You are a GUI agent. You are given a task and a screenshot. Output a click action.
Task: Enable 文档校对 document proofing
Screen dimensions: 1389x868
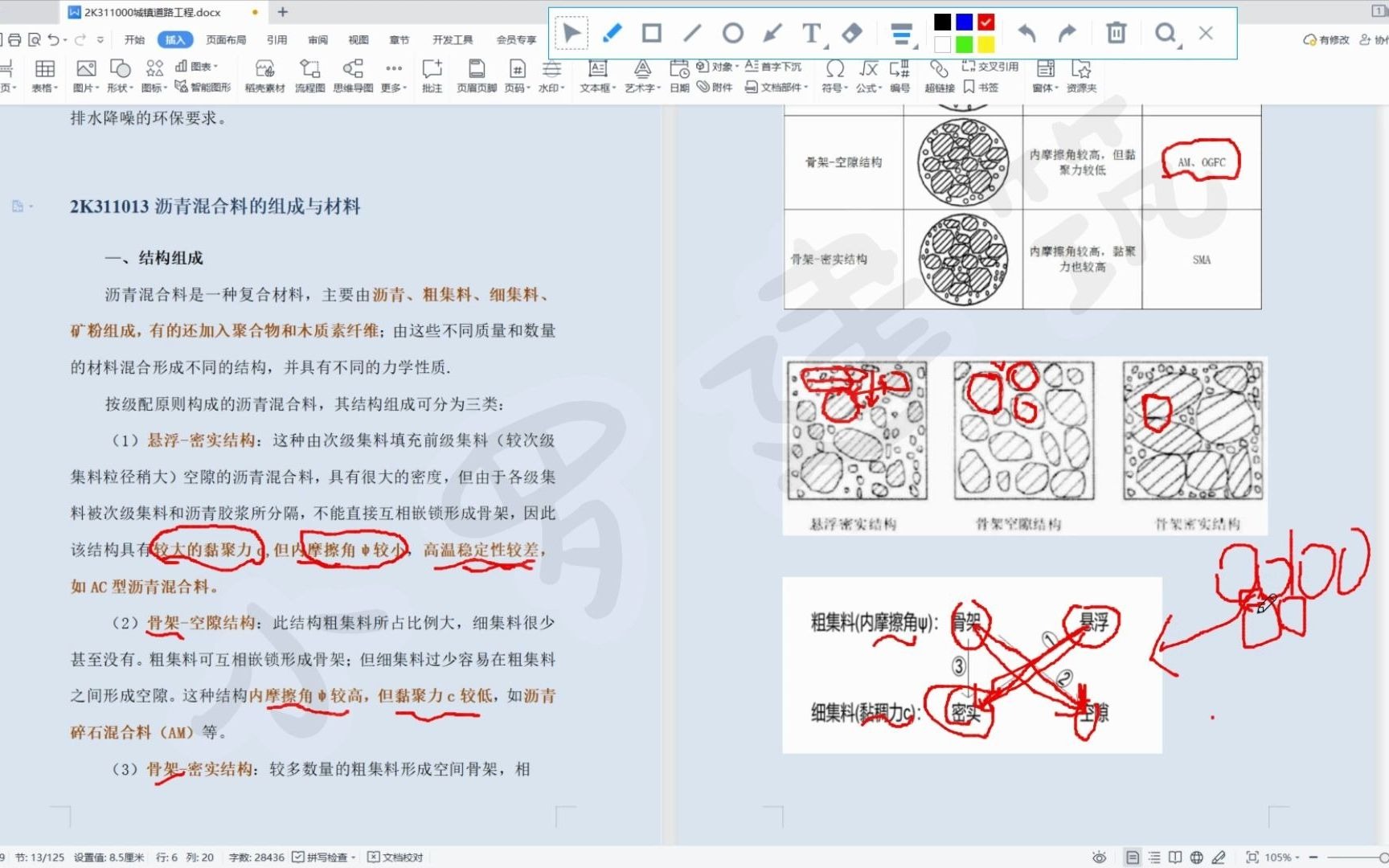tap(399, 857)
